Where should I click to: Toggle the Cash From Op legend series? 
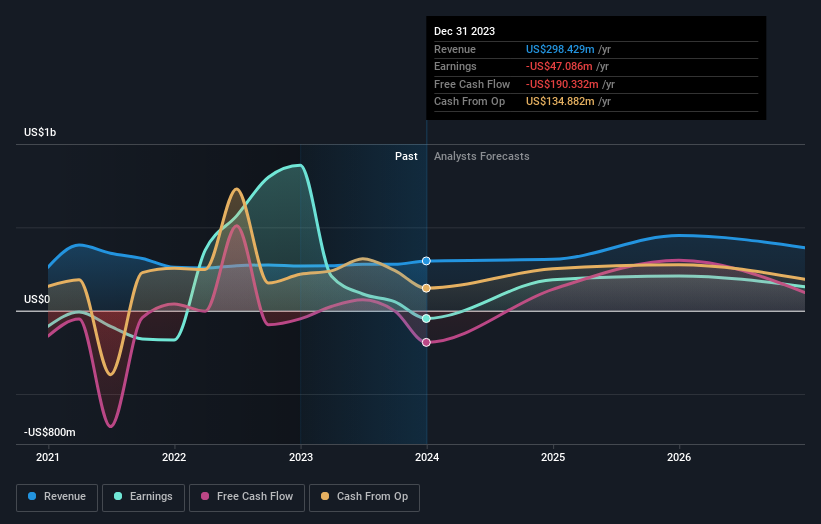click(364, 497)
